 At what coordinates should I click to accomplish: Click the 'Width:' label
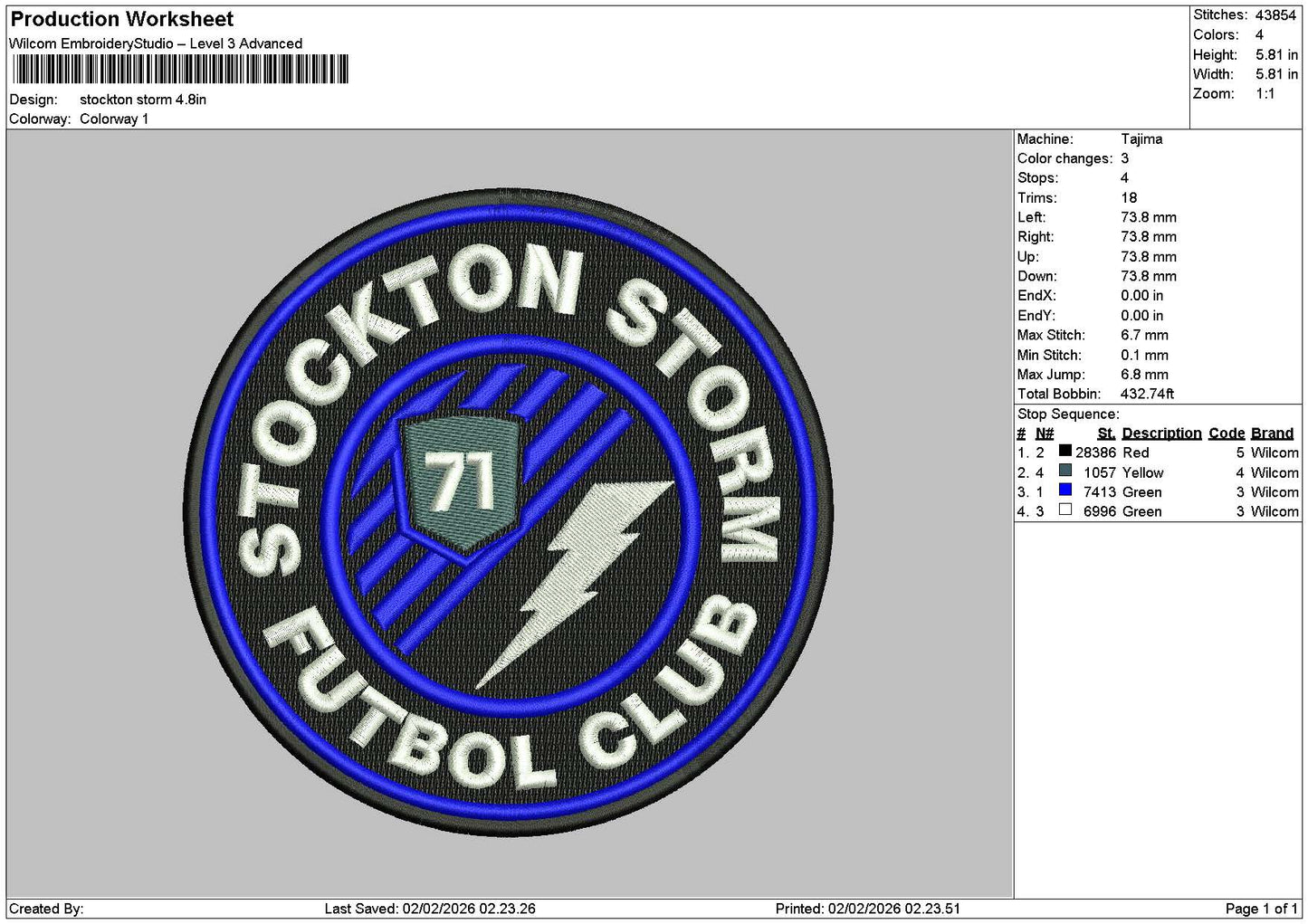[1213, 74]
